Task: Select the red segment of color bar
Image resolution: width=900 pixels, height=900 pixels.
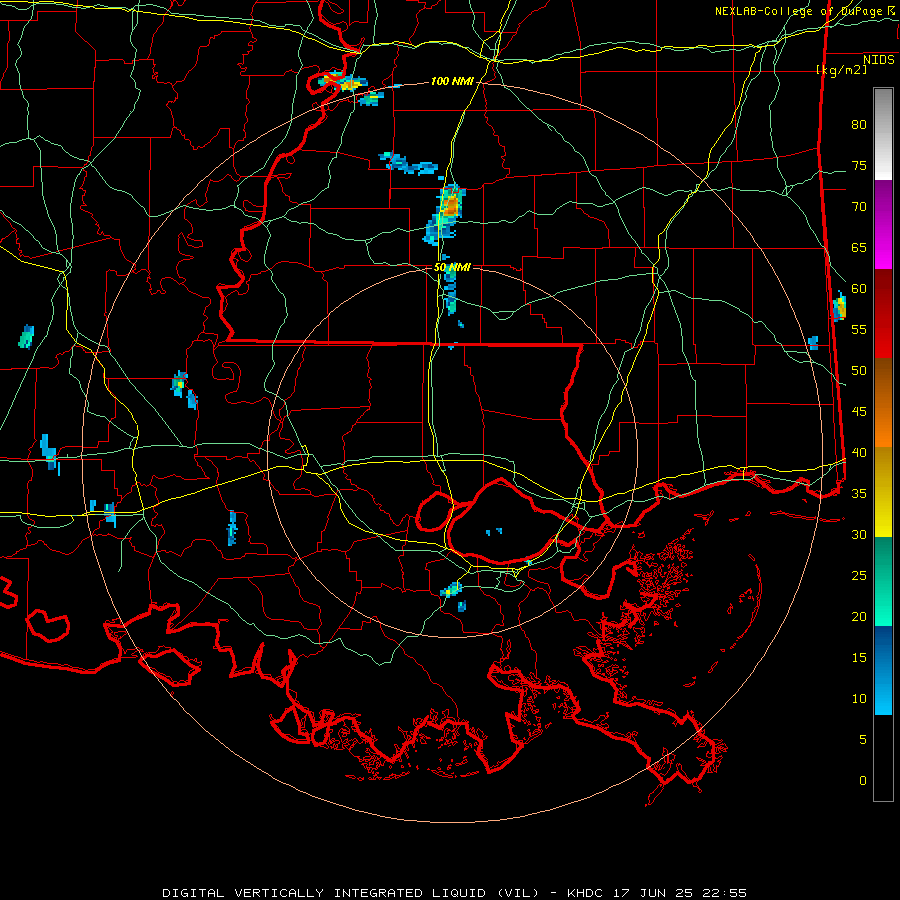Action: pyautogui.click(x=883, y=315)
